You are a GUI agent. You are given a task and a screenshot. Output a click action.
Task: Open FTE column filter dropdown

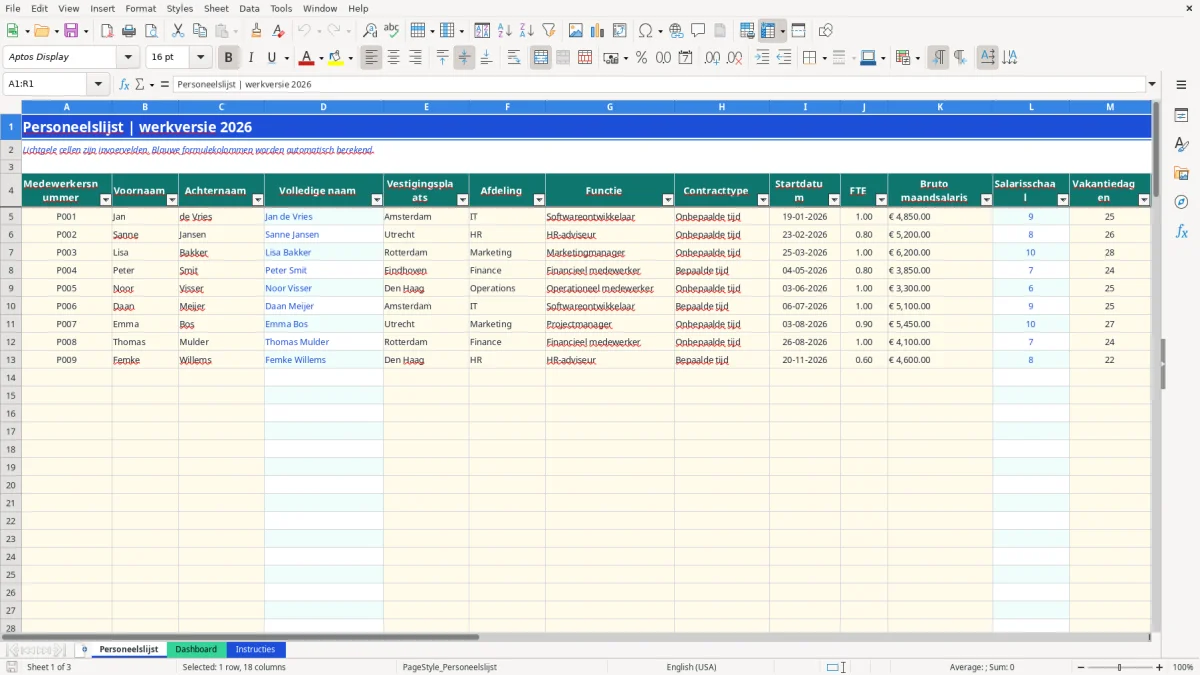tap(880, 199)
